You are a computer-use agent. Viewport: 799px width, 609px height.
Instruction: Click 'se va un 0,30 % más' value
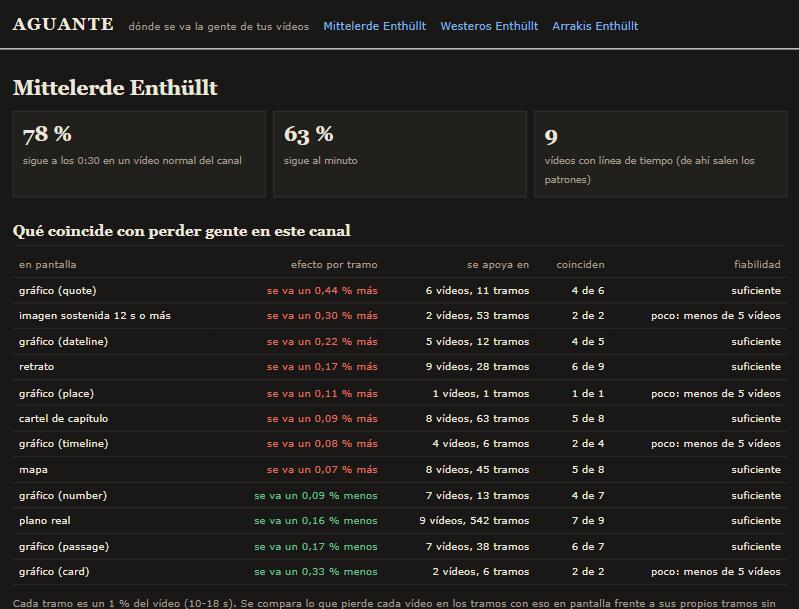click(322, 315)
